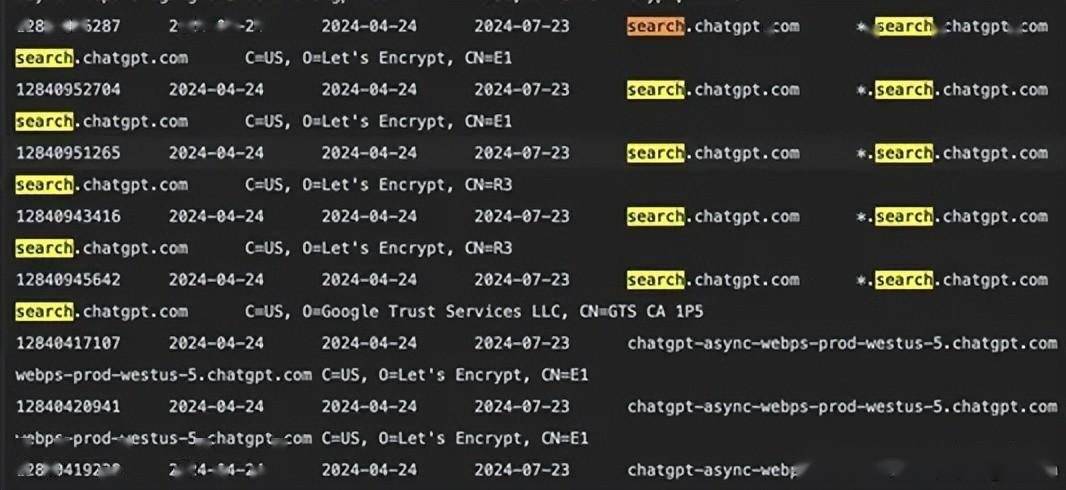Click search.chatgpt.com domain in row 12840951265
1066x490 pixels.
[x=713, y=153]
